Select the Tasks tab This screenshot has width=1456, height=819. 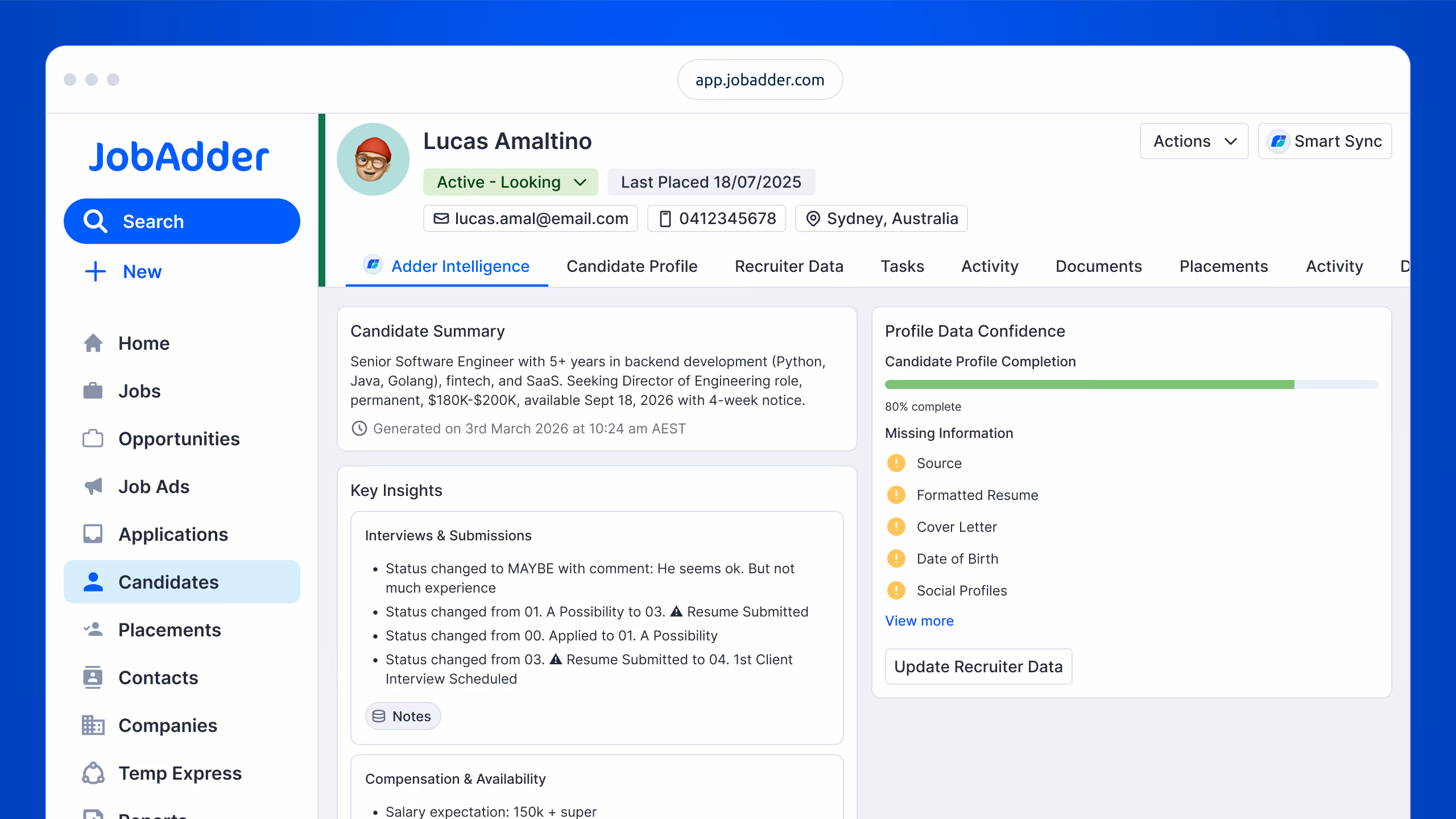click(x=903, y=267)
